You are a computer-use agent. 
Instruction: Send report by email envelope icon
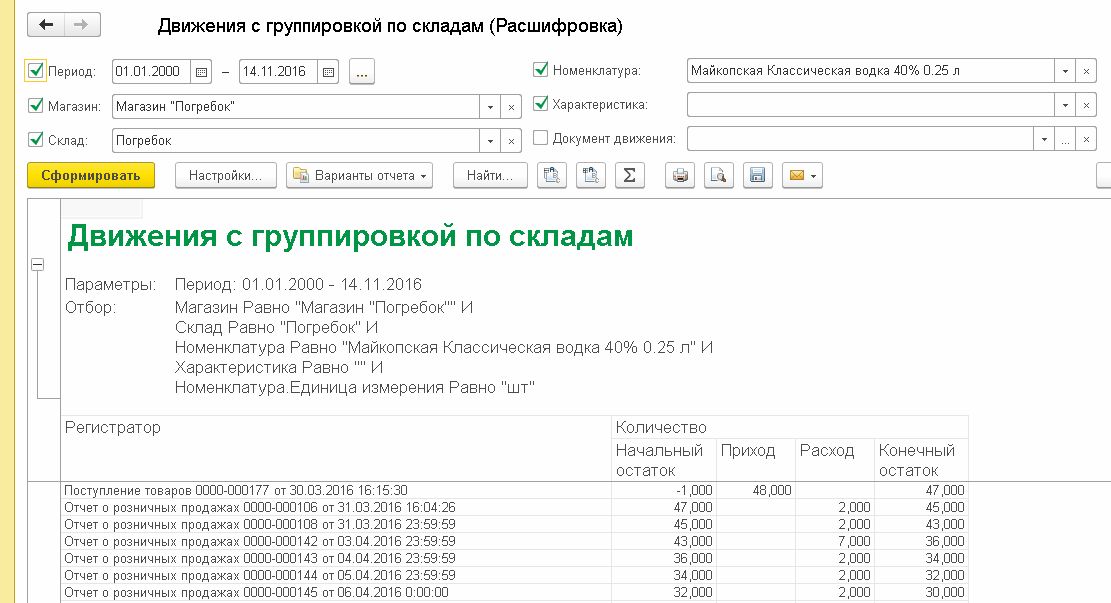tap(796, 175)
